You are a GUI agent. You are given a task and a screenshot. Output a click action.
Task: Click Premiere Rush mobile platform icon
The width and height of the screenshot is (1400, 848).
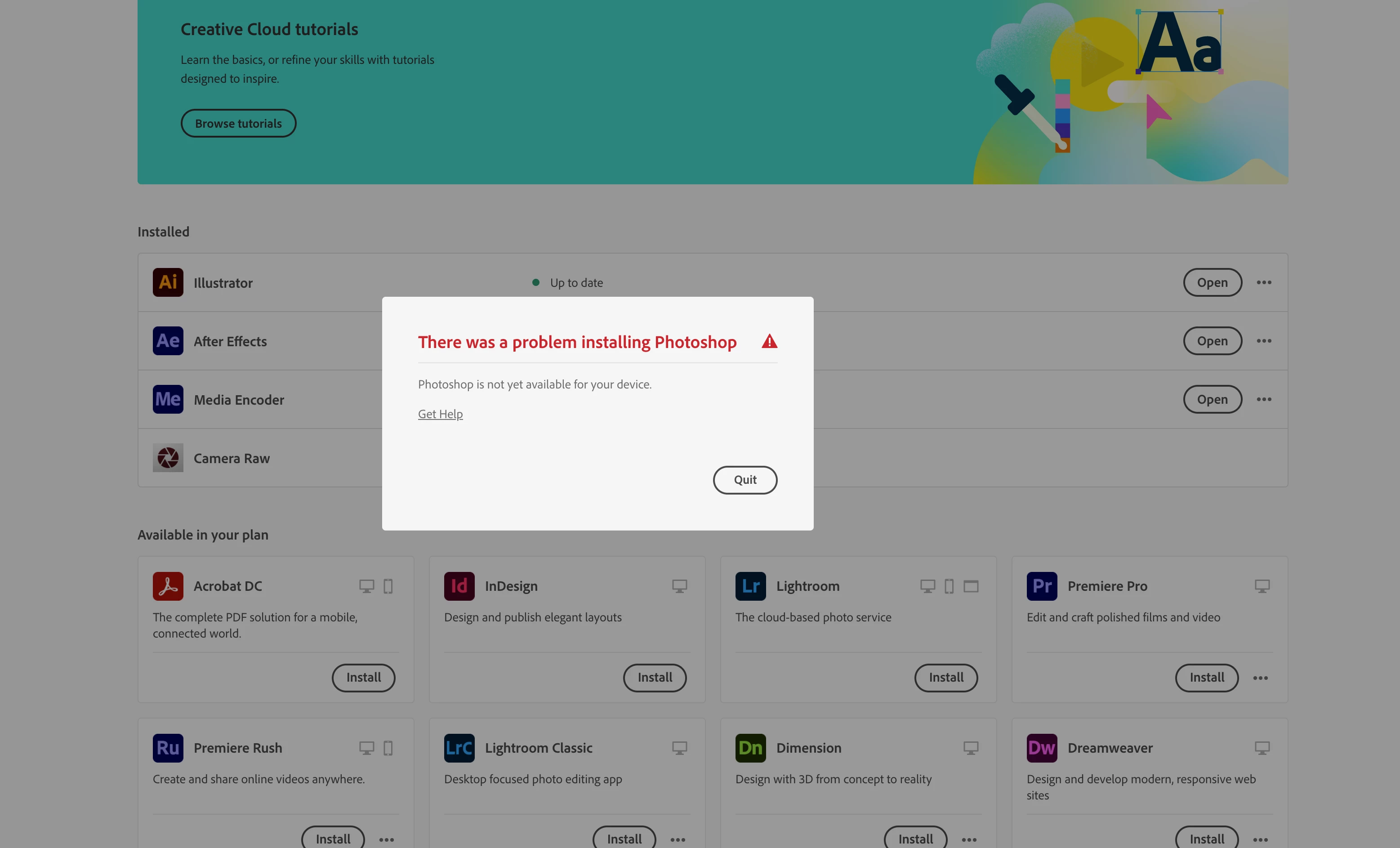(x=388, y=748)
